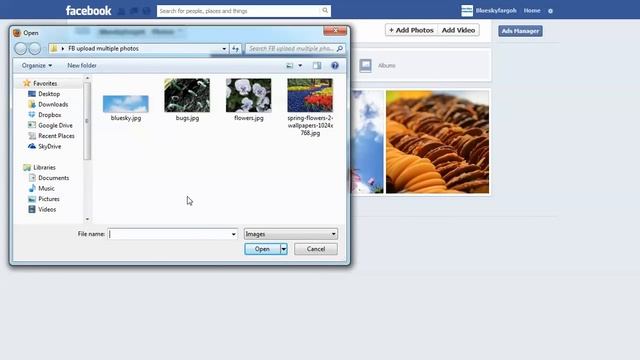The width and height of the screenshot is (640, 360).
Task: Select the bugs.jpg thumbnail
Action: 187,96
